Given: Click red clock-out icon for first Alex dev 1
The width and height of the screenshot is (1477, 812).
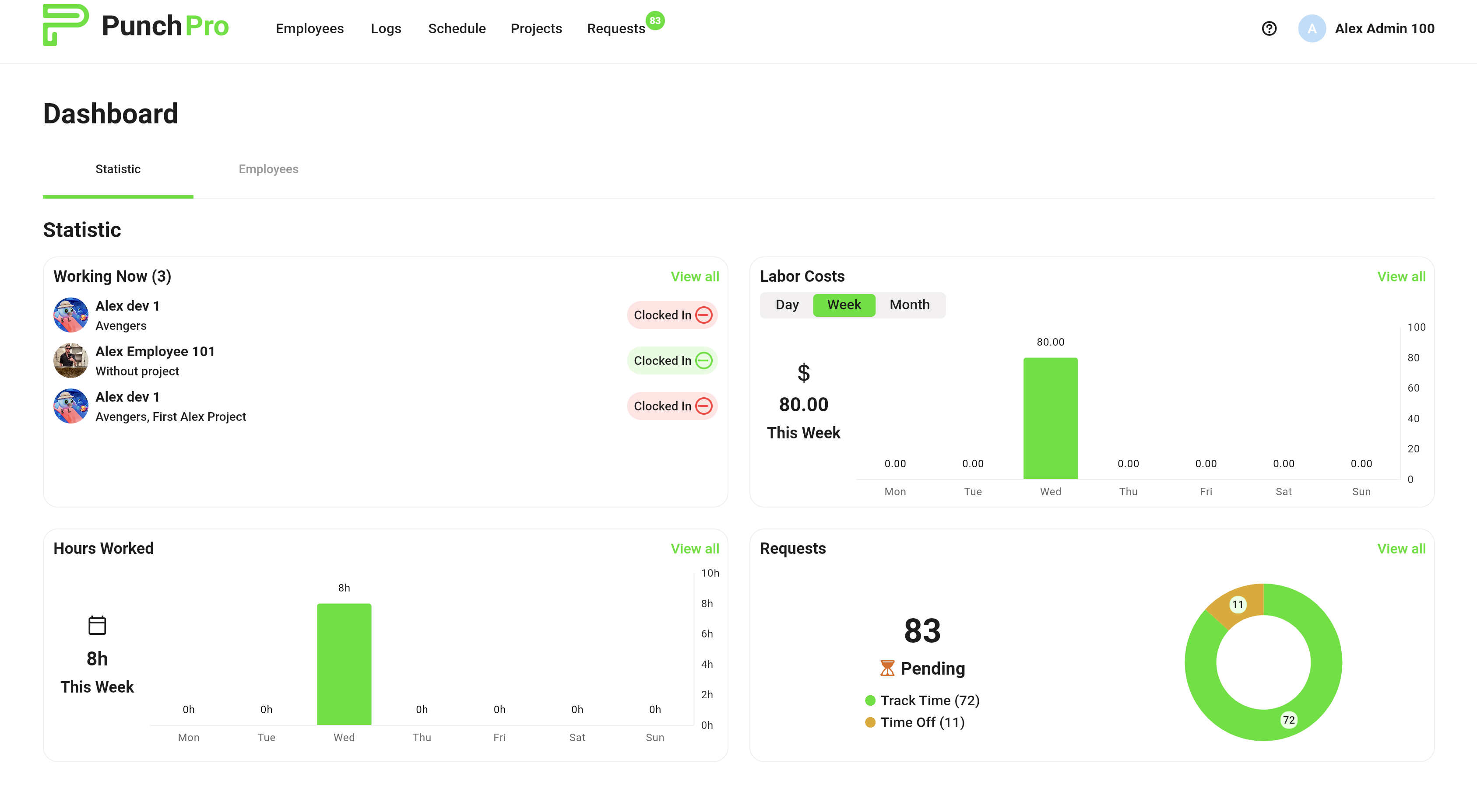Looking at the screenshot, I should point(703,315).
